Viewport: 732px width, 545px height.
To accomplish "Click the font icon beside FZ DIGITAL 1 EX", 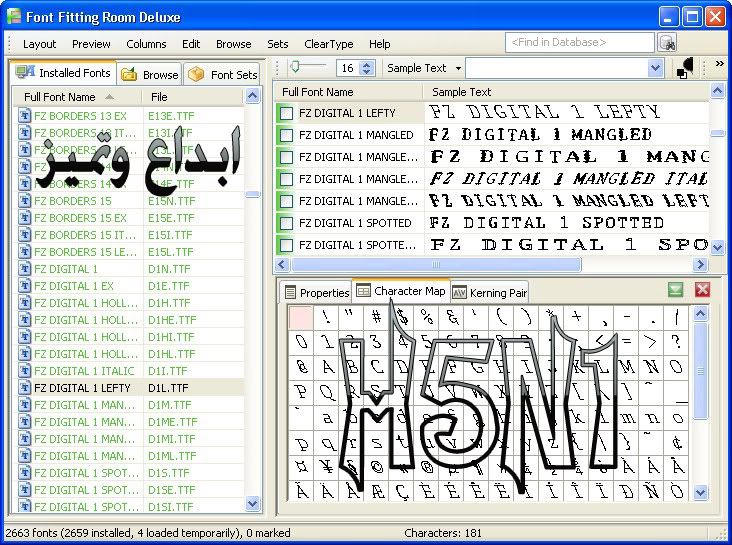I will tap(25, 286).
